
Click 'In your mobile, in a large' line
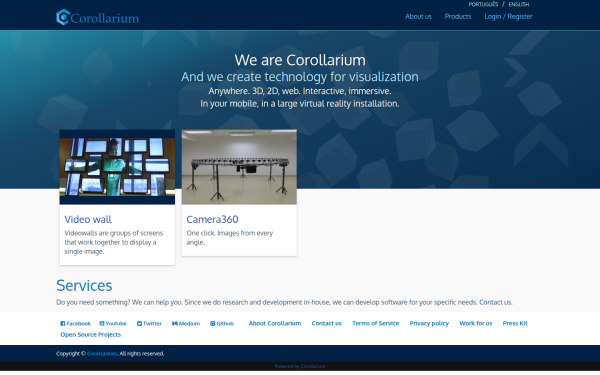[300, 104]
